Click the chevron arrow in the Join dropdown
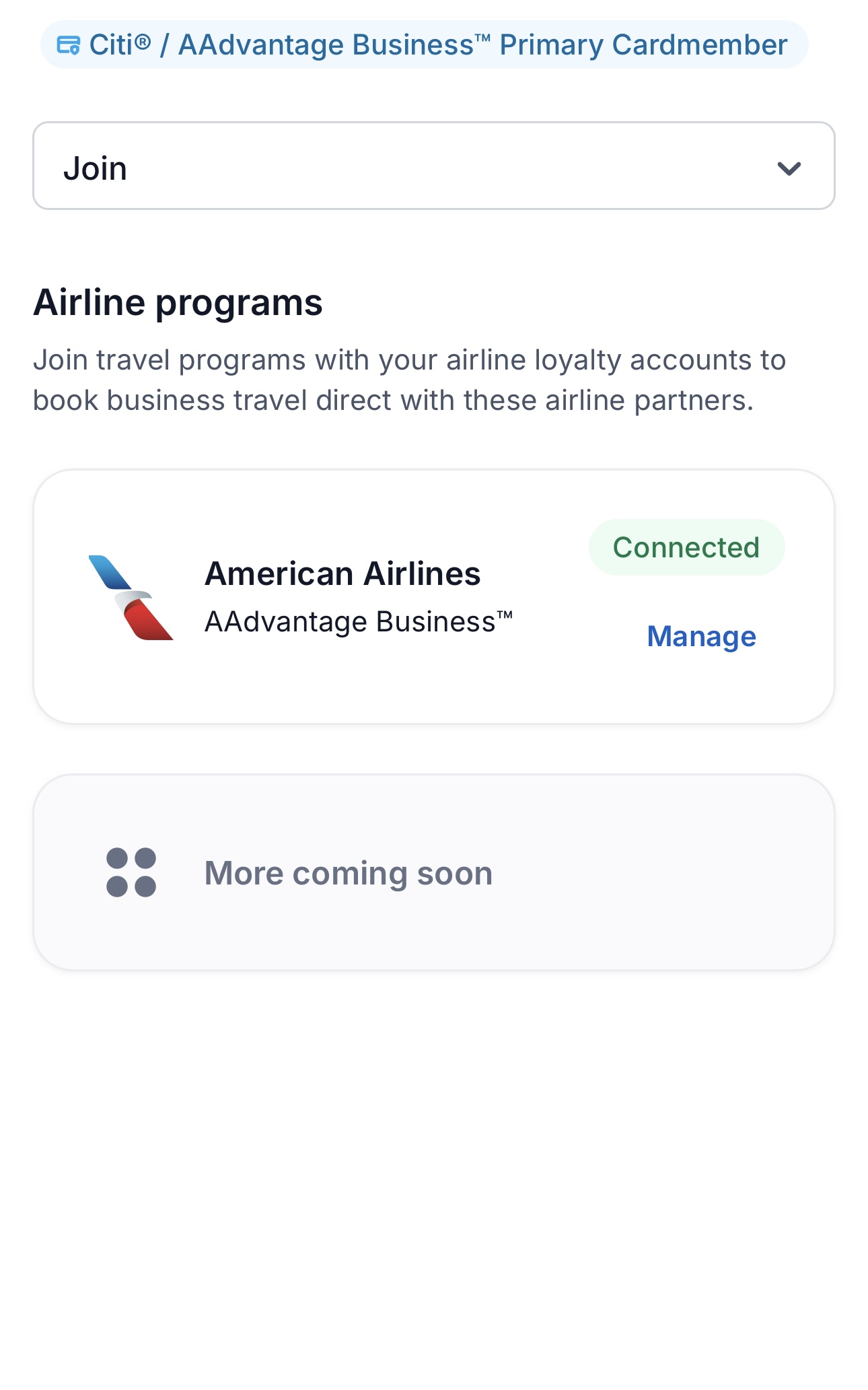Screen dimensions: 868x1390 789,168
